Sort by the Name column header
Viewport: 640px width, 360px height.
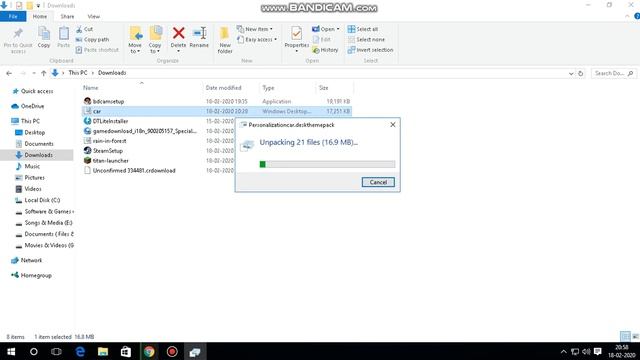coord(91,88)
